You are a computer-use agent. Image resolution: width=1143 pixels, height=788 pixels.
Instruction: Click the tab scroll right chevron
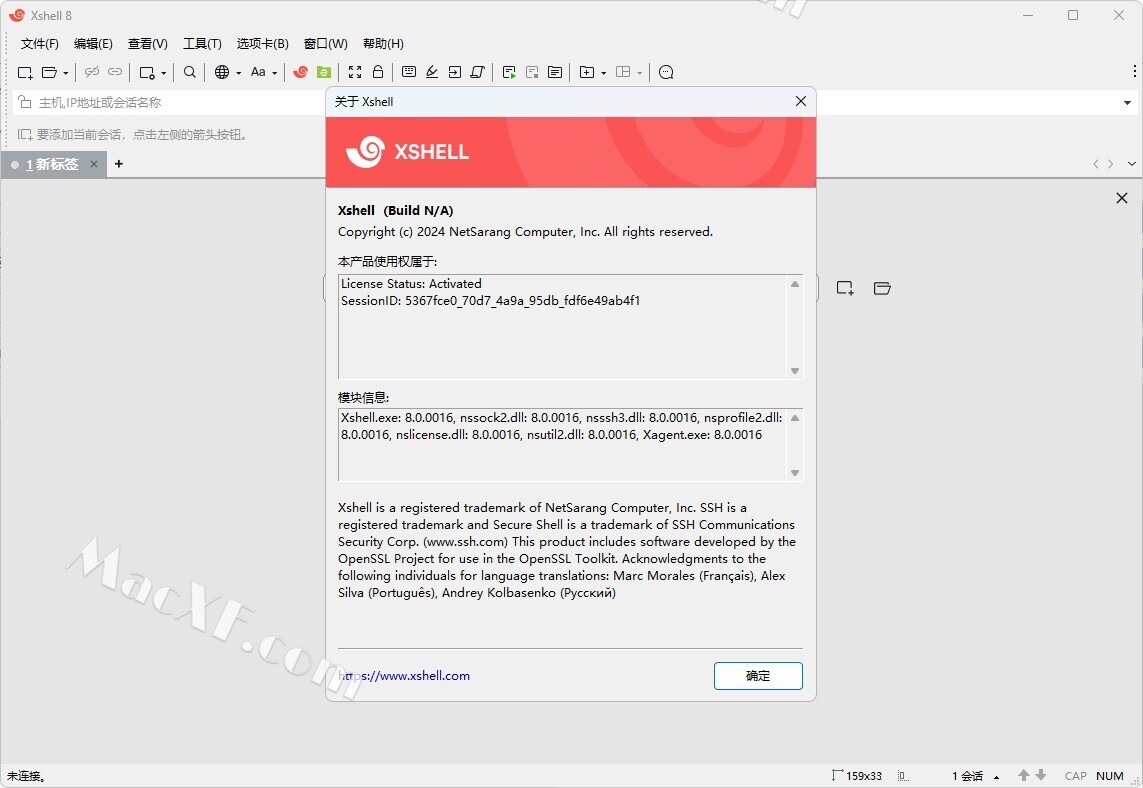[x=1110, y=164]
